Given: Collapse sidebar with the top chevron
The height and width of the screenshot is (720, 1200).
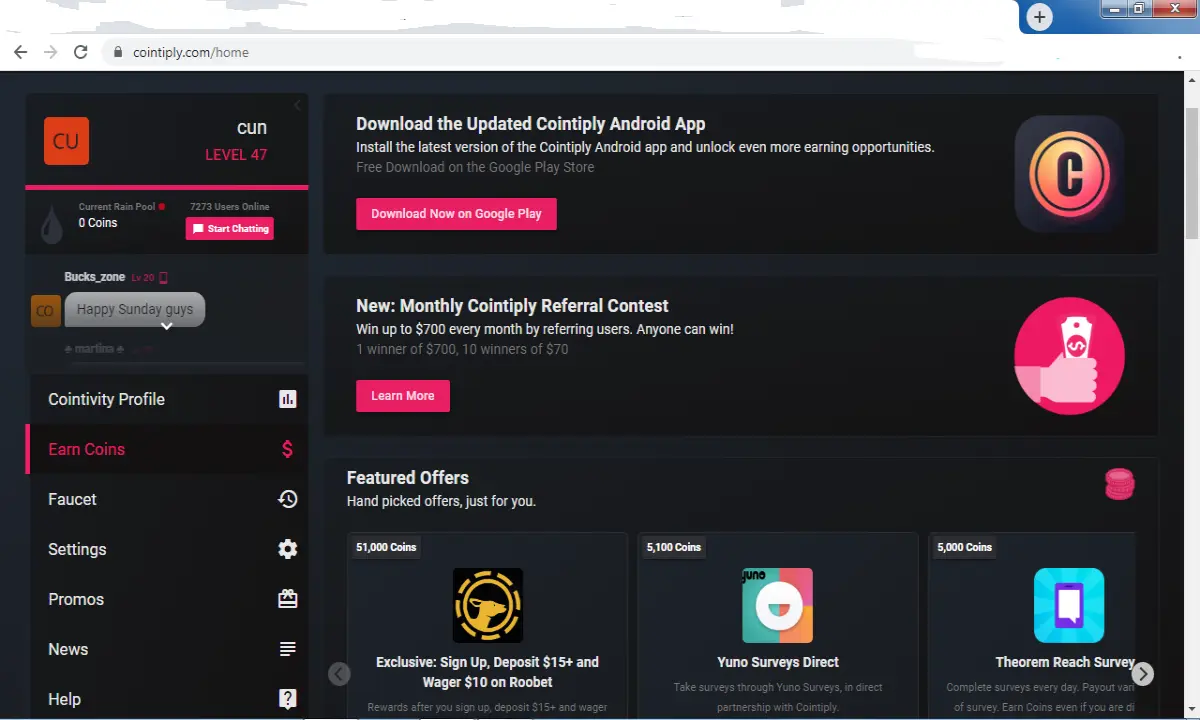Looking at the screenshot, I should coord(297,105).
